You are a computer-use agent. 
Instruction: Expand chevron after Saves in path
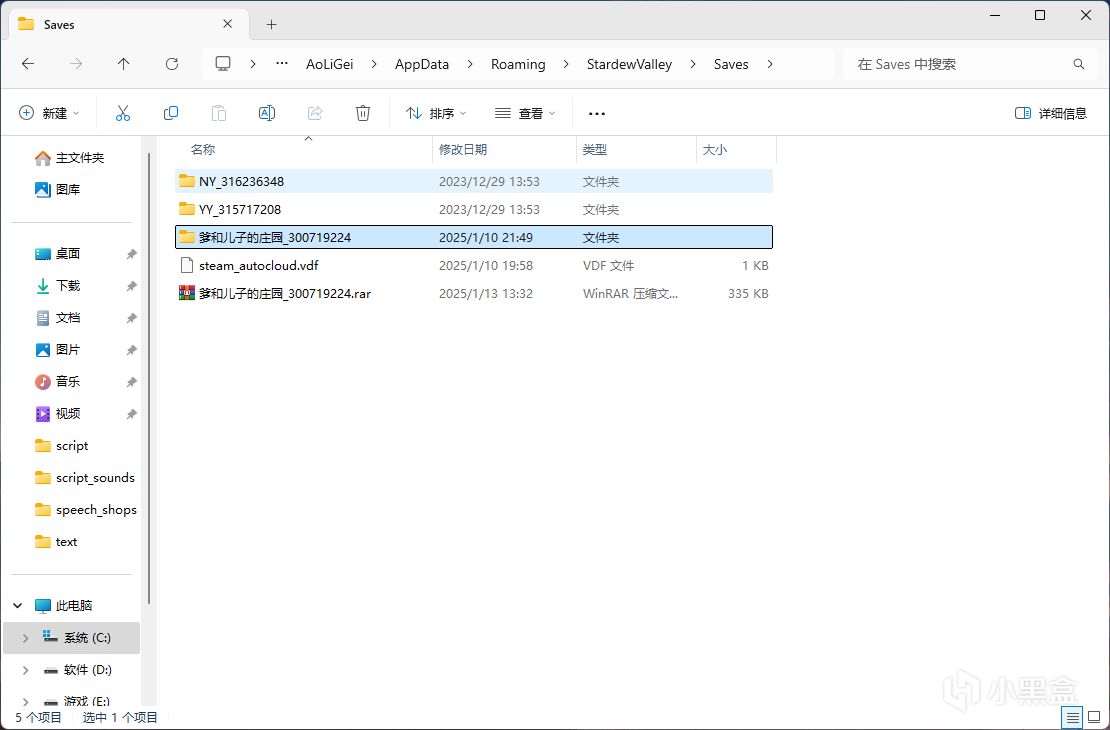[769, 64]
